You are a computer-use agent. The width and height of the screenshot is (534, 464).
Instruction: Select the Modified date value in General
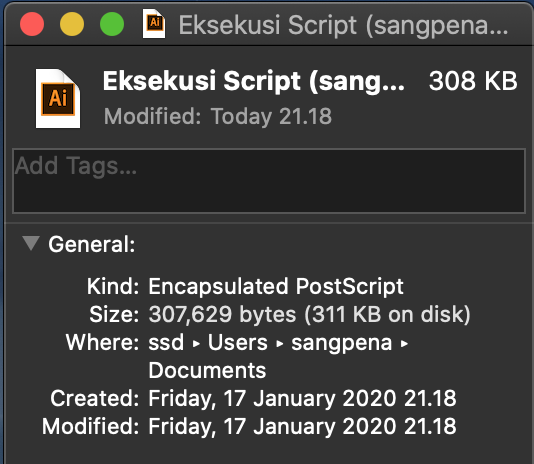[x=302, y=427]
